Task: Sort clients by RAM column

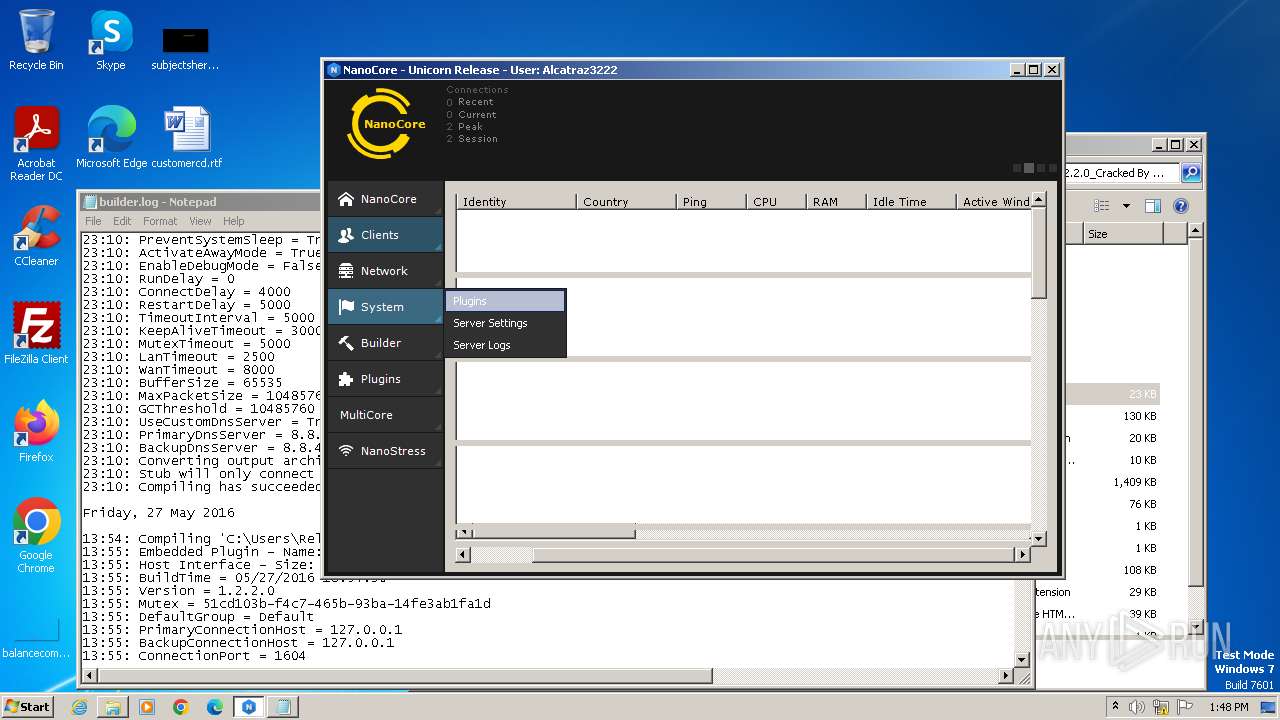Action: [837, 201]
